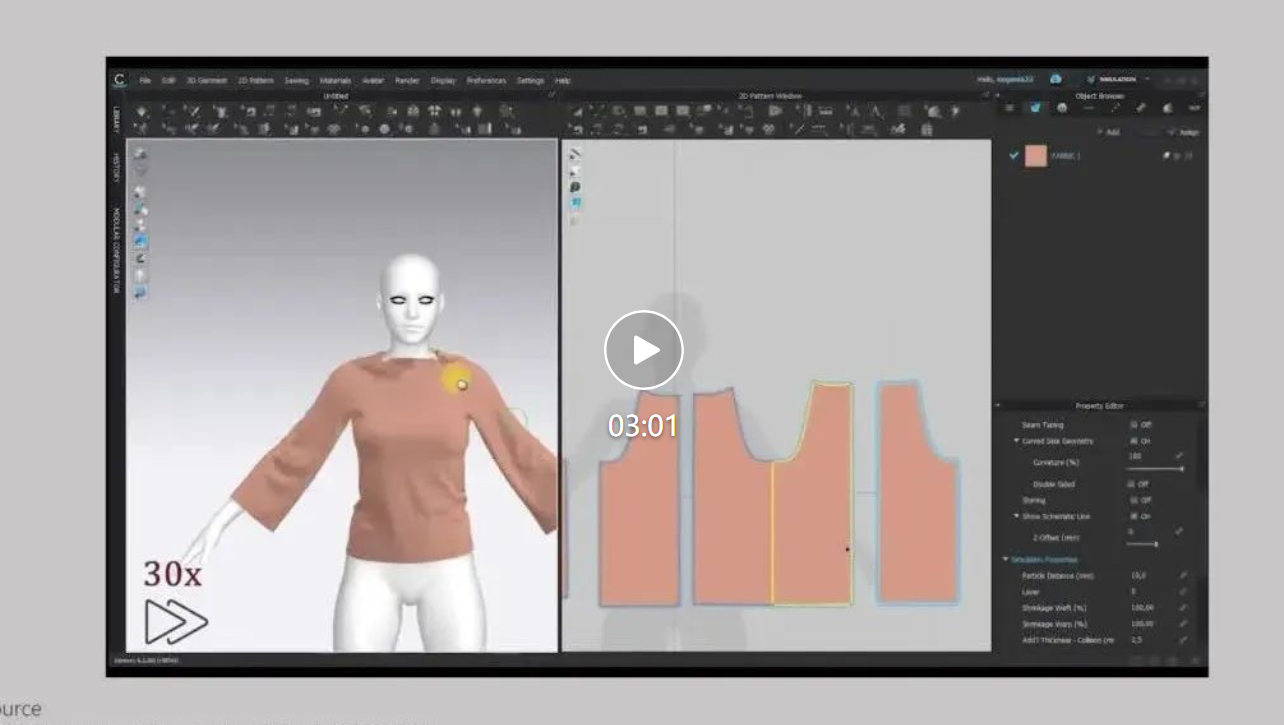Toggle the checkmark beside FABRIC 1

pos(1013,156)
